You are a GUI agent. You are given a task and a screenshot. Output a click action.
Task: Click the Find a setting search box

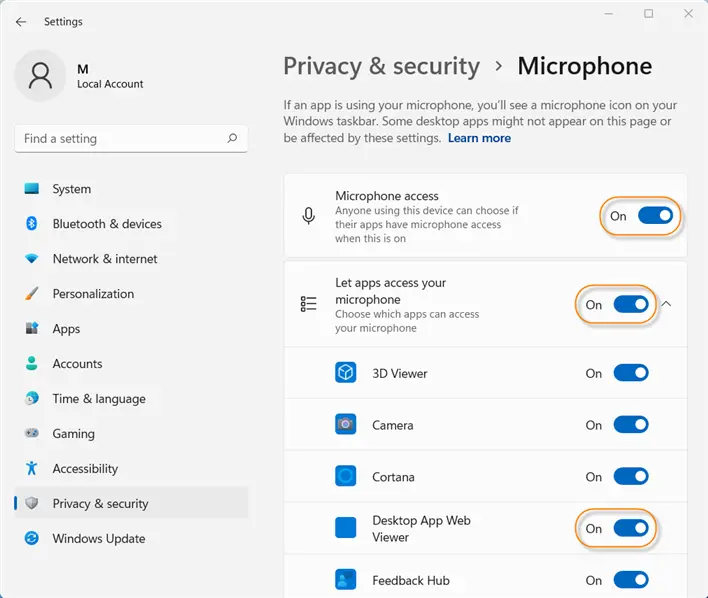coord(131,139)
